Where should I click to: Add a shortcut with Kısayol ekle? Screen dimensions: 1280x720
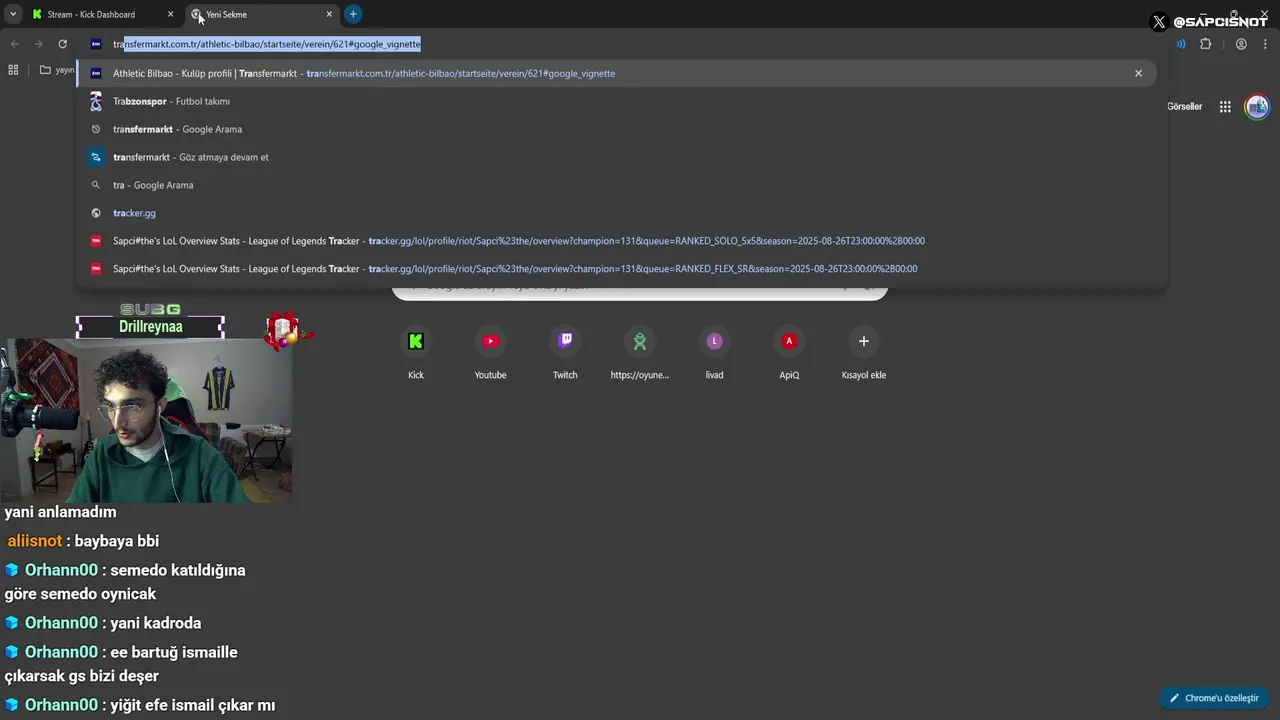[864, 354]
